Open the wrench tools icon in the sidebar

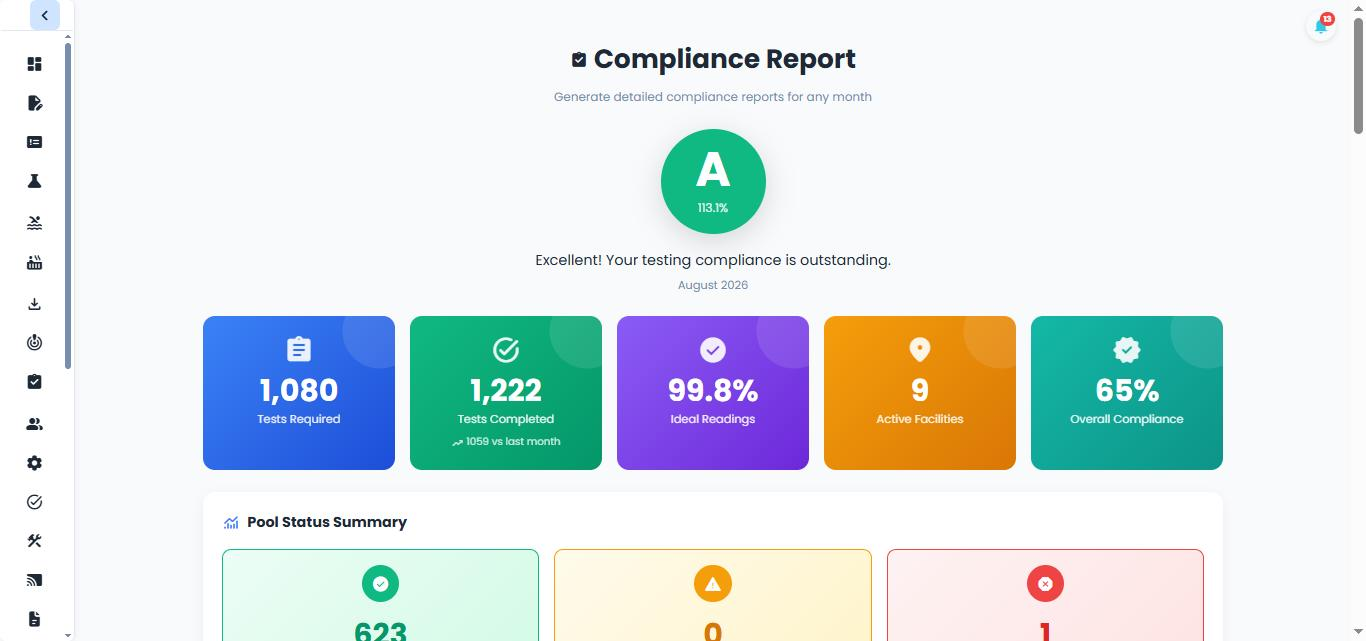(34, 541)
